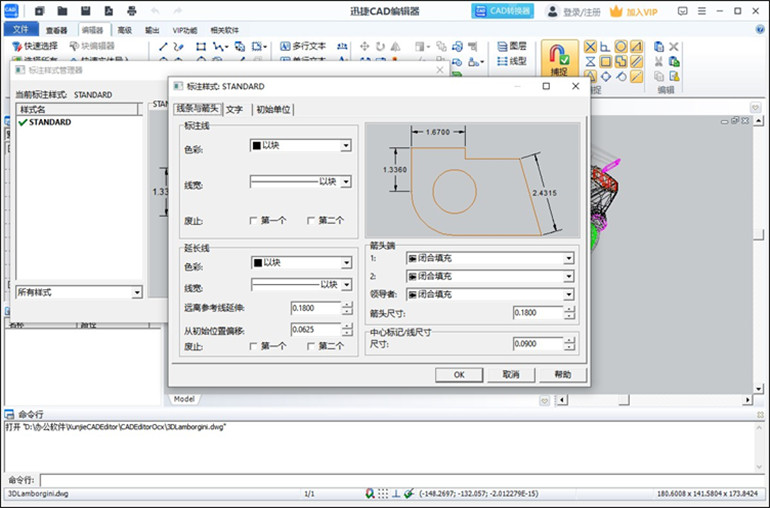Select the rectangle drawing tool
Screen dimensions: 770x508
pos(201,47)
